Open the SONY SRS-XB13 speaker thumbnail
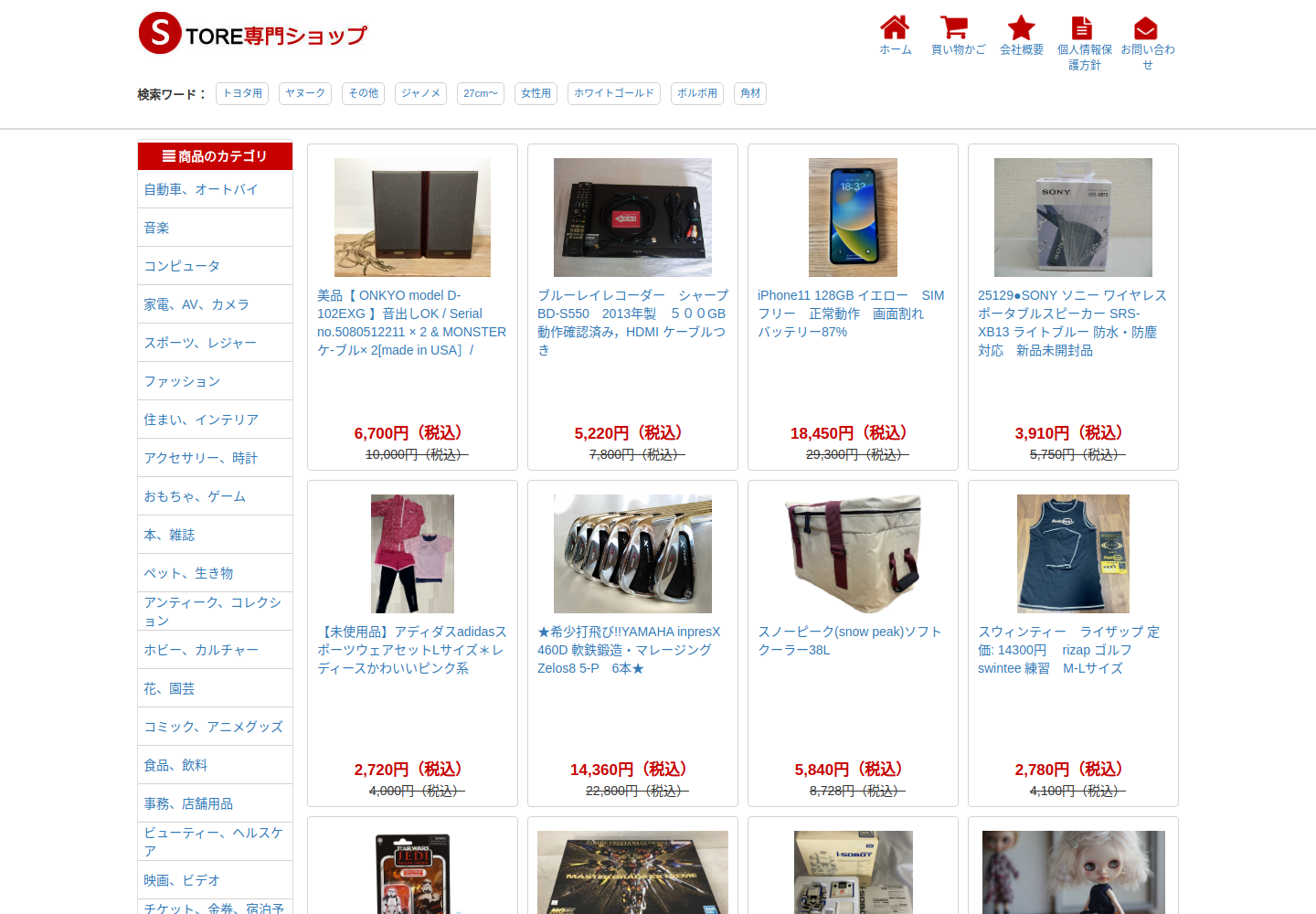1316x914 pixels. coord(1073,218)
